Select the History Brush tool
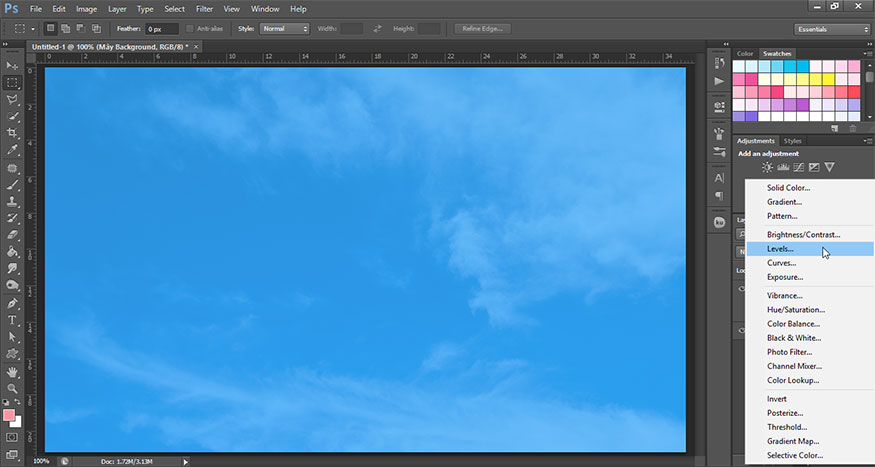Screen dimensions: 875x467 pos(12,218)
